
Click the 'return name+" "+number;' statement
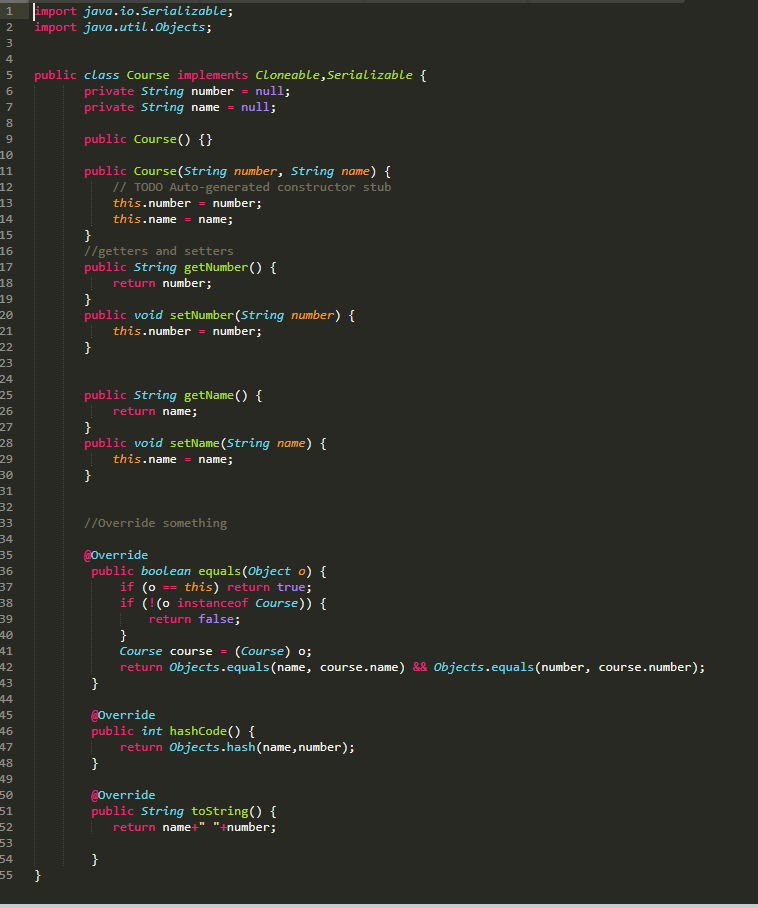(x=195, y=828)
